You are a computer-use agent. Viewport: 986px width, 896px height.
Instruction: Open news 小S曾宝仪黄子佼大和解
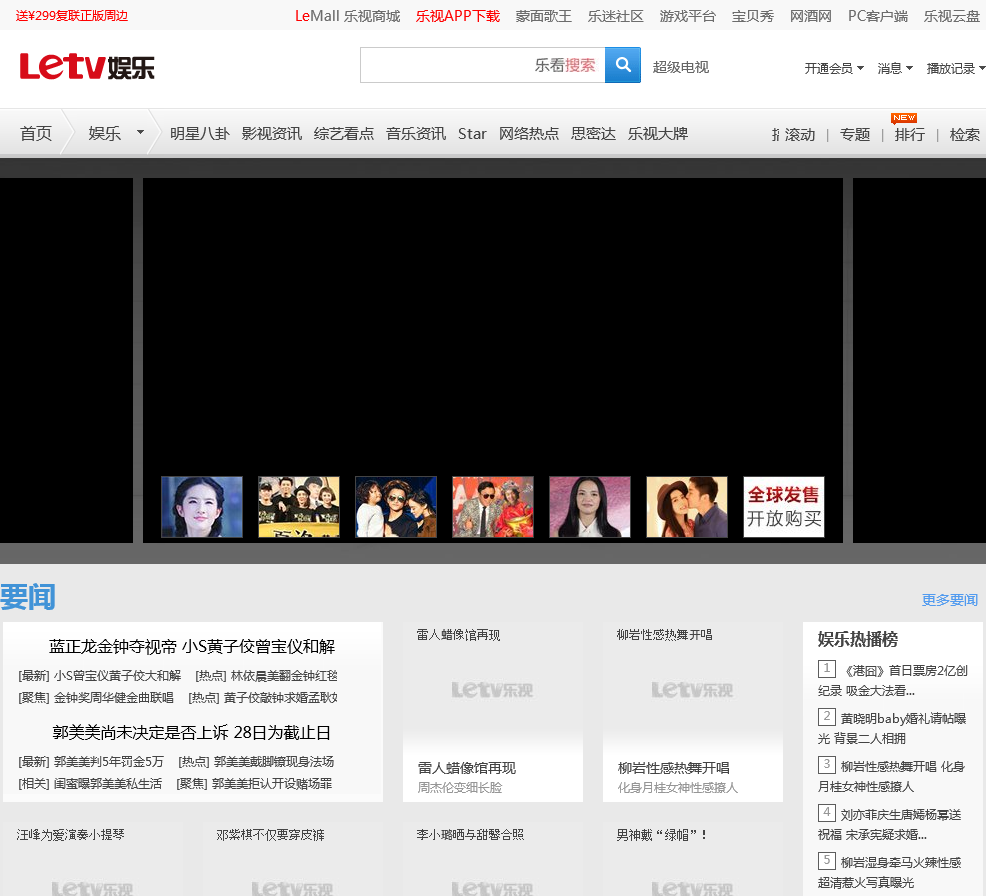point(117,675)
